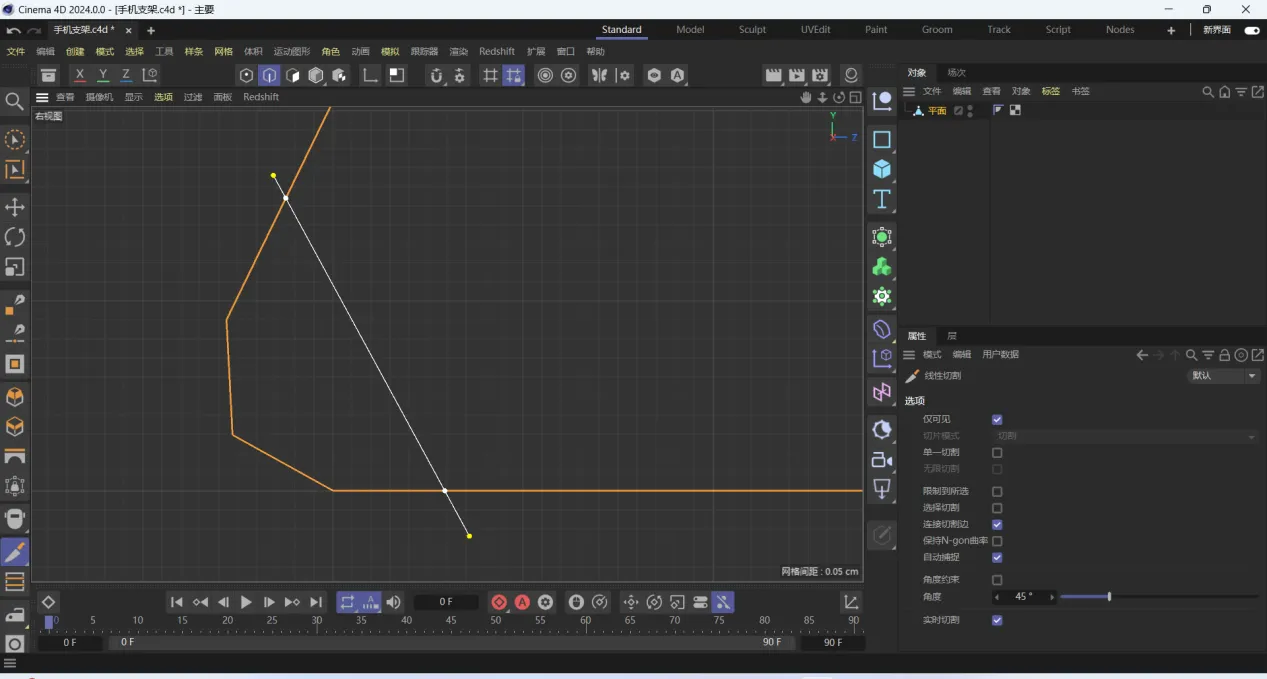Click the 45° angle value field
This screenshot has height=679, width=1267.
(1025, 597)
